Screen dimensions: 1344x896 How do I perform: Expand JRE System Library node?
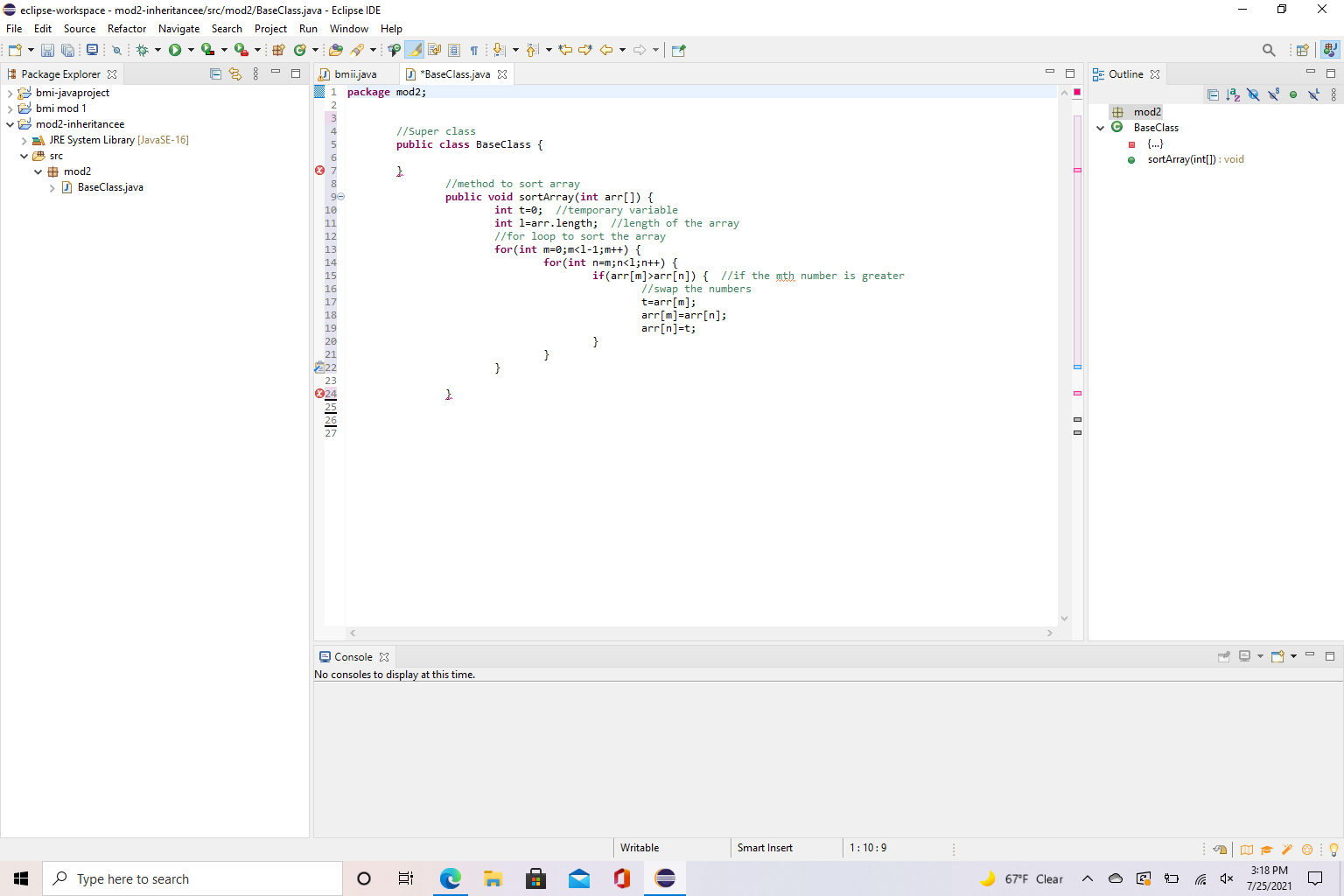coord(24,140)
